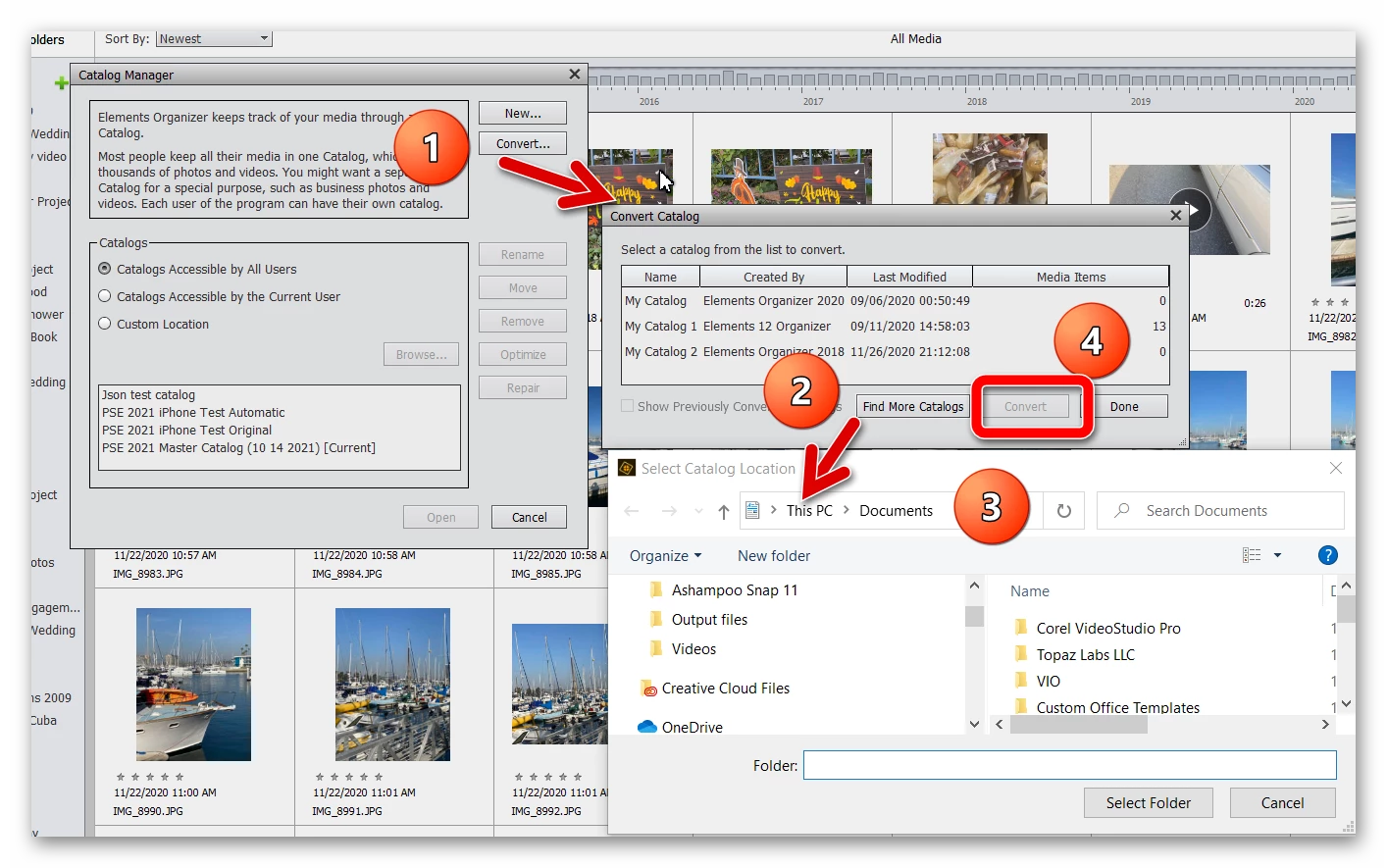Open the Sort By Newest dropdown
Screen dimensions: 1387x868
(215, 39)
